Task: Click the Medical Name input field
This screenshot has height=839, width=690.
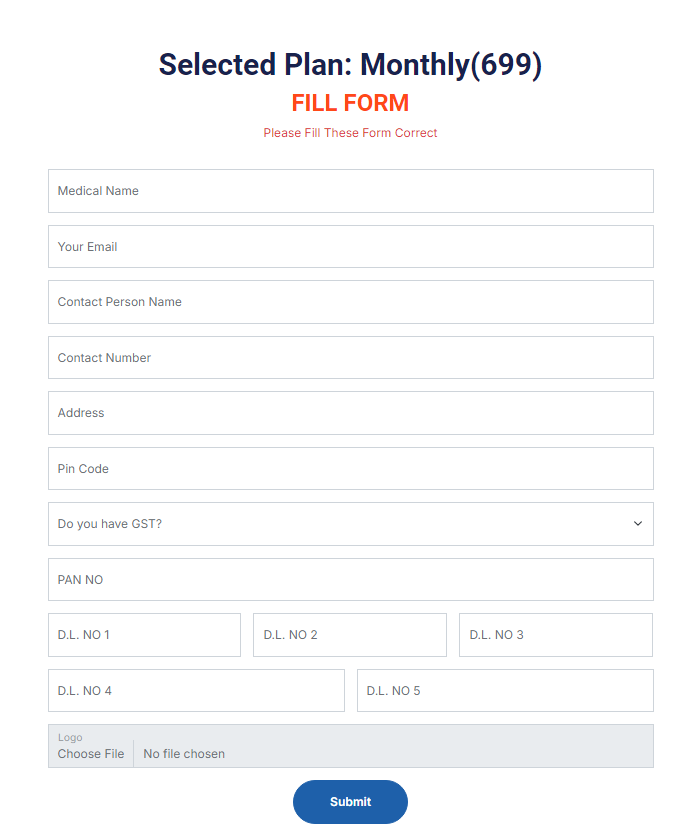Action: tap(350, 191)
